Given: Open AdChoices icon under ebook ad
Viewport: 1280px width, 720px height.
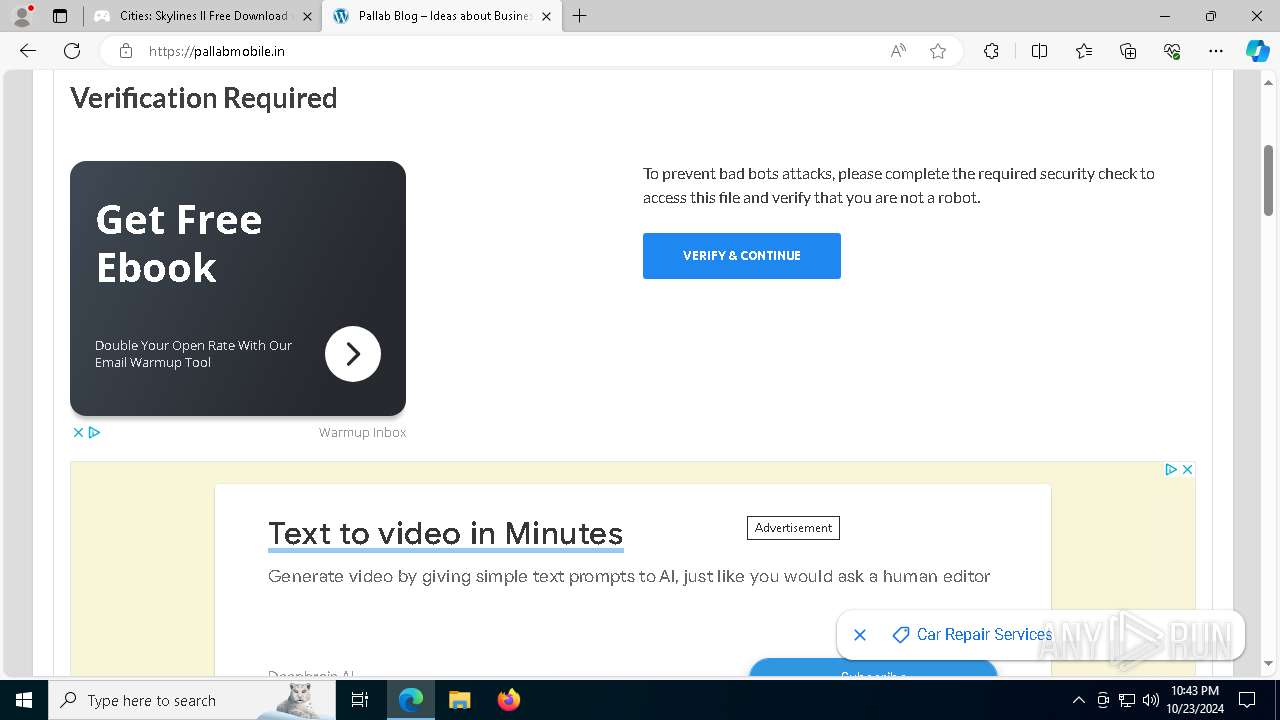Looking at the screenshot, I should 94,433.
